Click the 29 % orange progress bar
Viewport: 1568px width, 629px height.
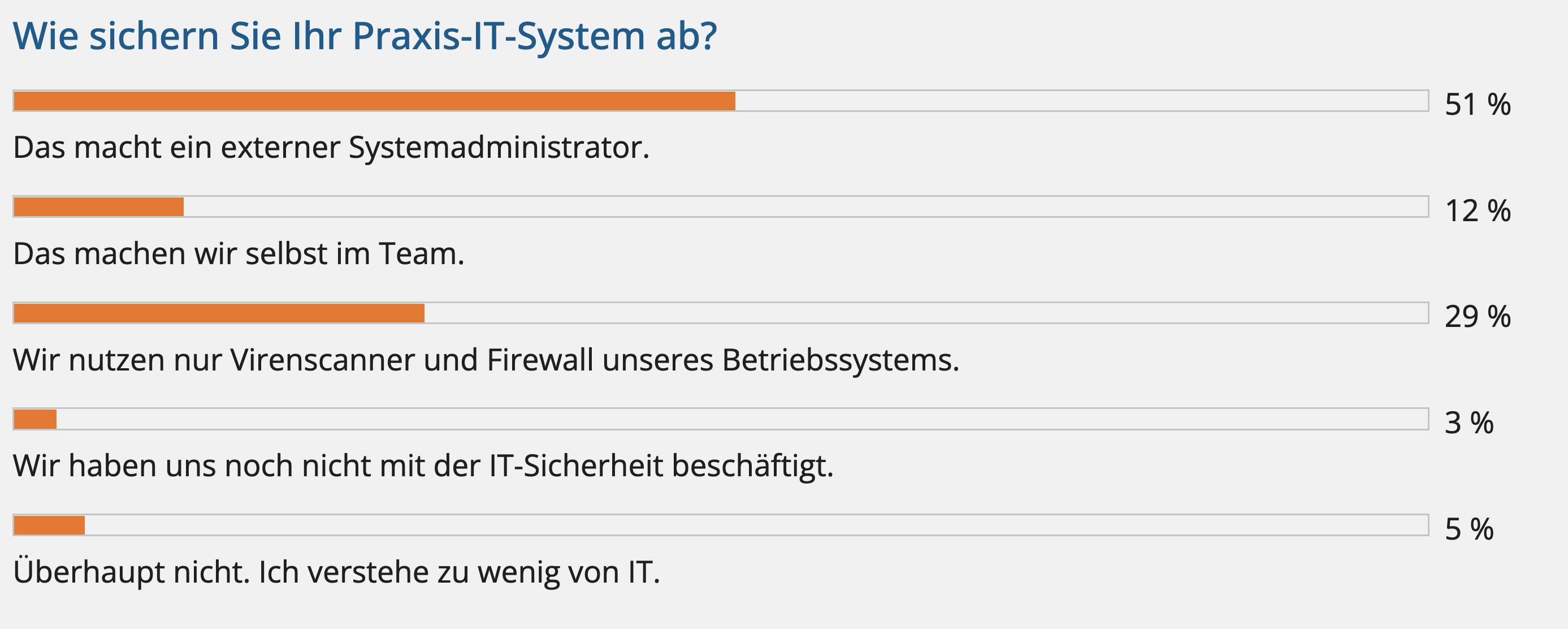[x=219, y=313]
